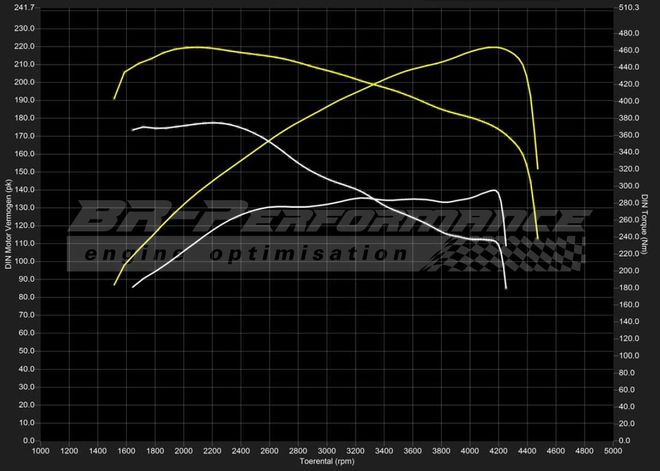Screen dimensions: 660x471
Task: Click the 100.0 label on left power axis
Action: click(x=22, y=262)
